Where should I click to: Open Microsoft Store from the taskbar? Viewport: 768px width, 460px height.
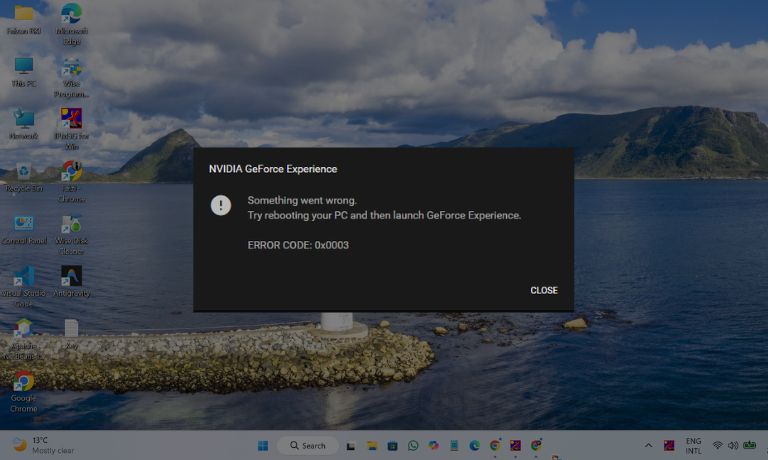pos(392,446)
